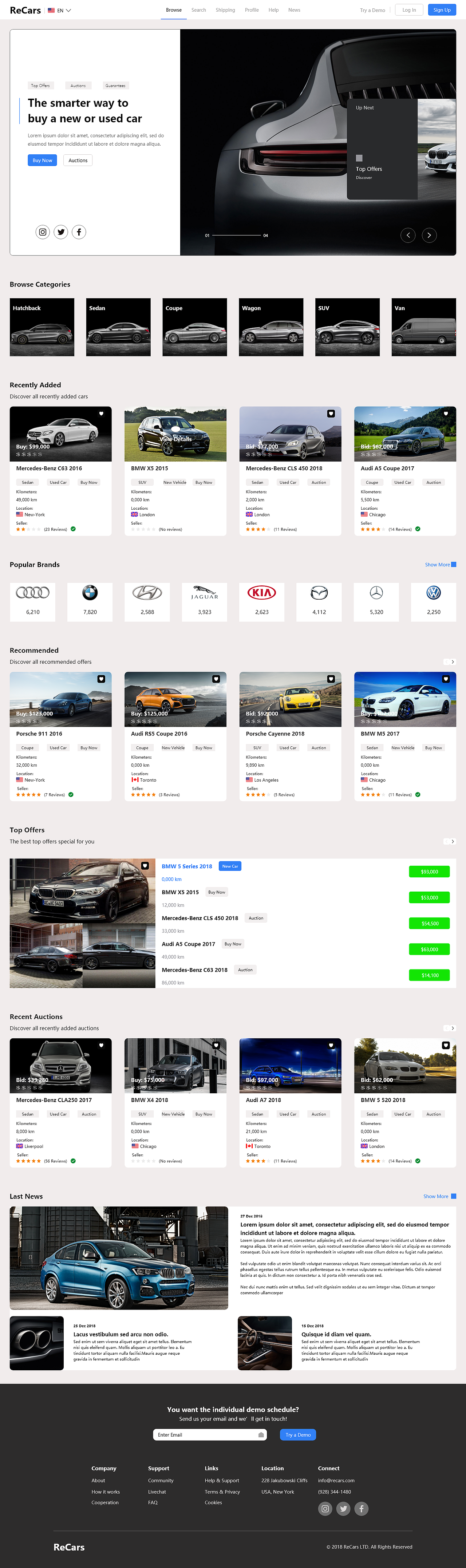Screen dimensions: 466x1568
Task: Favorite the BMW M5 2017 heart
Action: coord(446,679)
